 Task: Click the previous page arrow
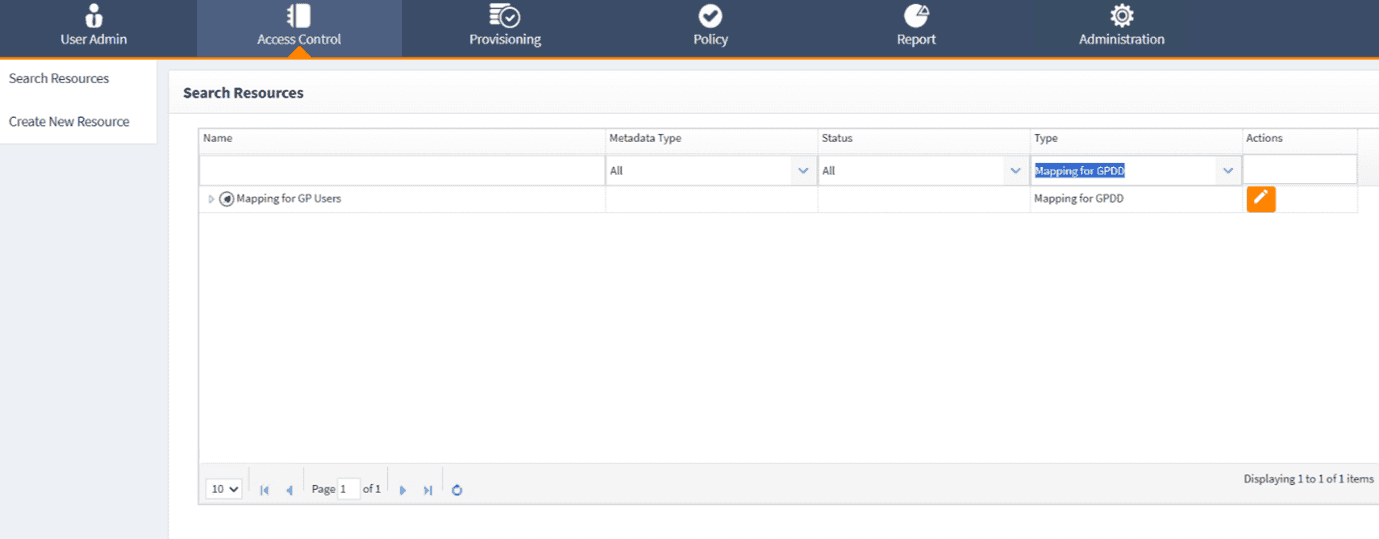289,490
